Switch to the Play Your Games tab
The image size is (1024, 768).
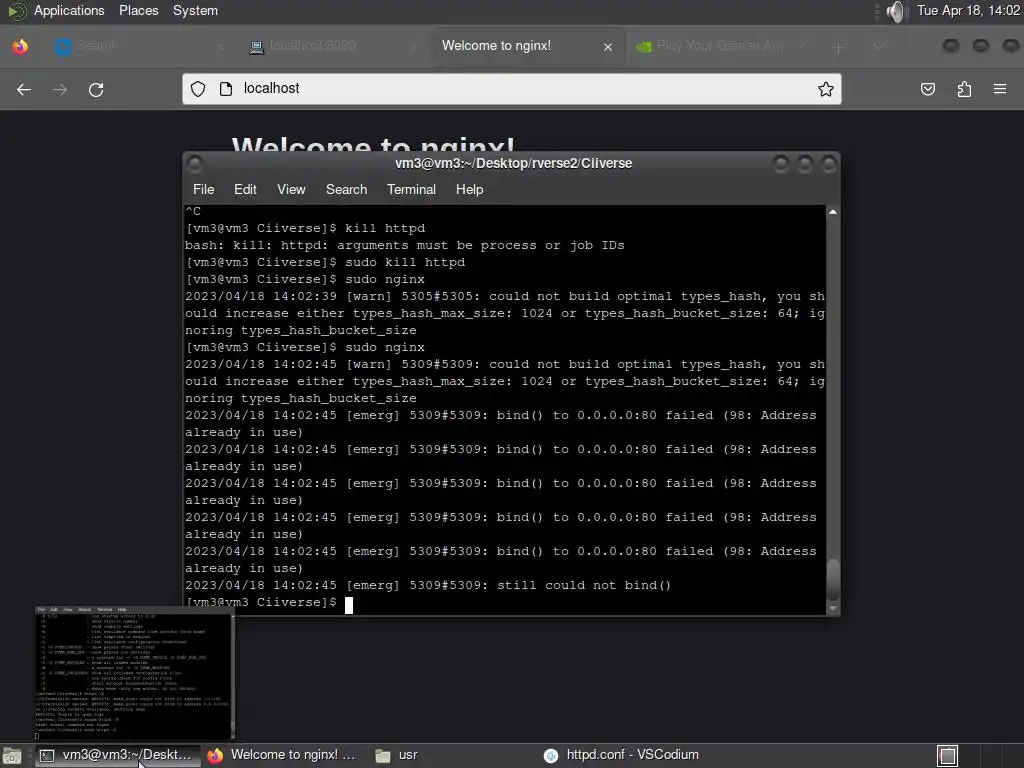click(723, 46)
